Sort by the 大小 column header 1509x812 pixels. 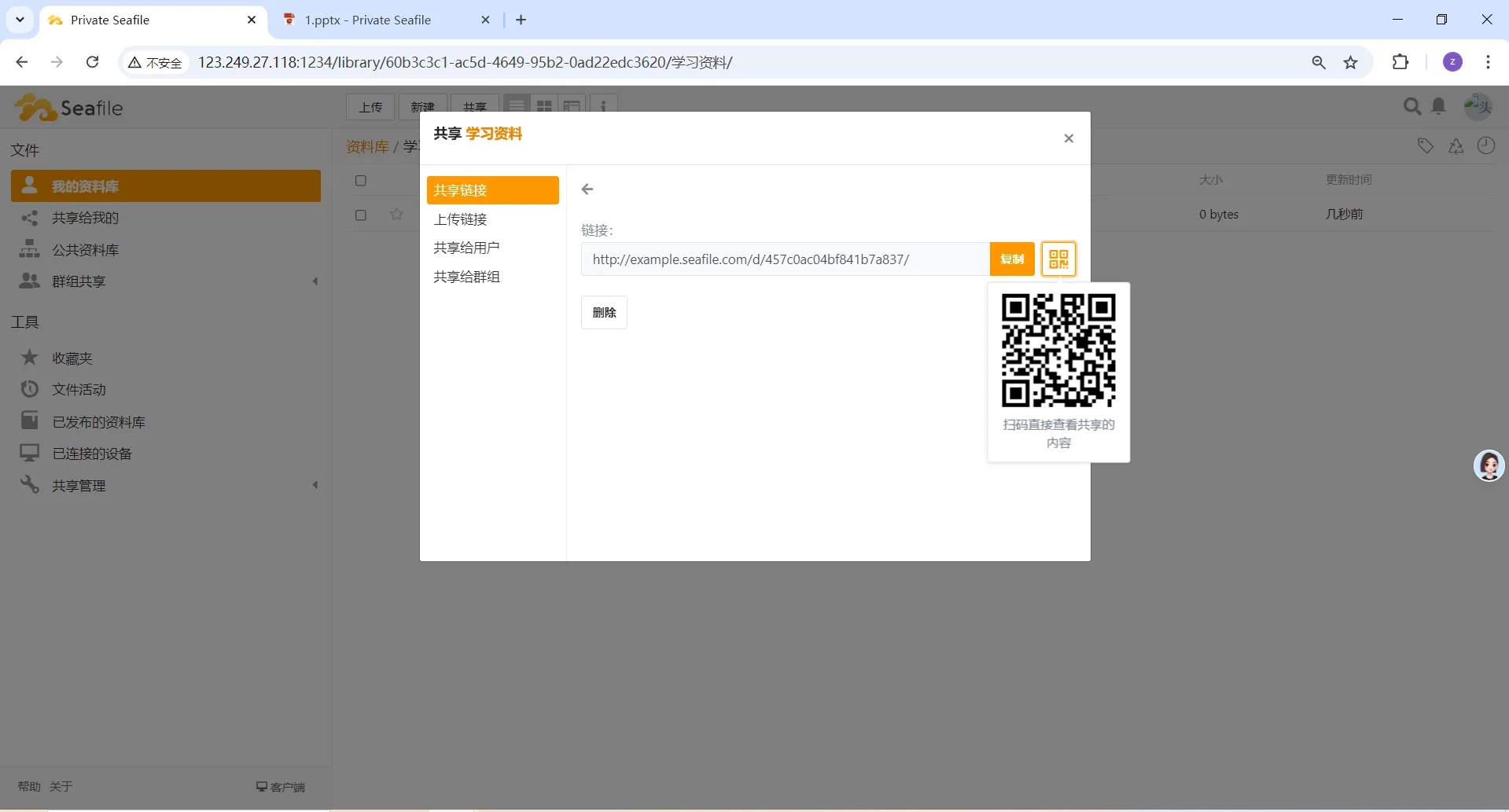tap(1211, 180)
